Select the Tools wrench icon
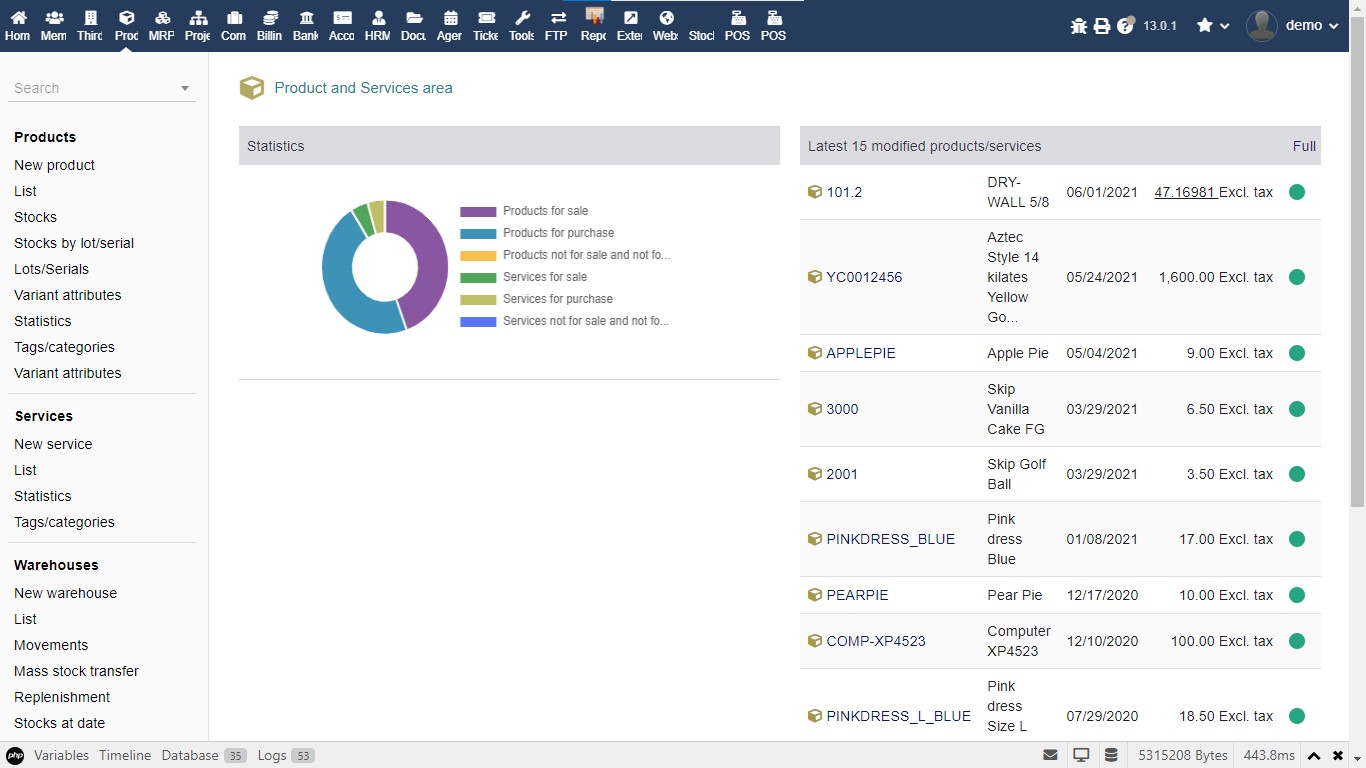Viewport: 1366px width, 768px height. [x=521, y=25]
